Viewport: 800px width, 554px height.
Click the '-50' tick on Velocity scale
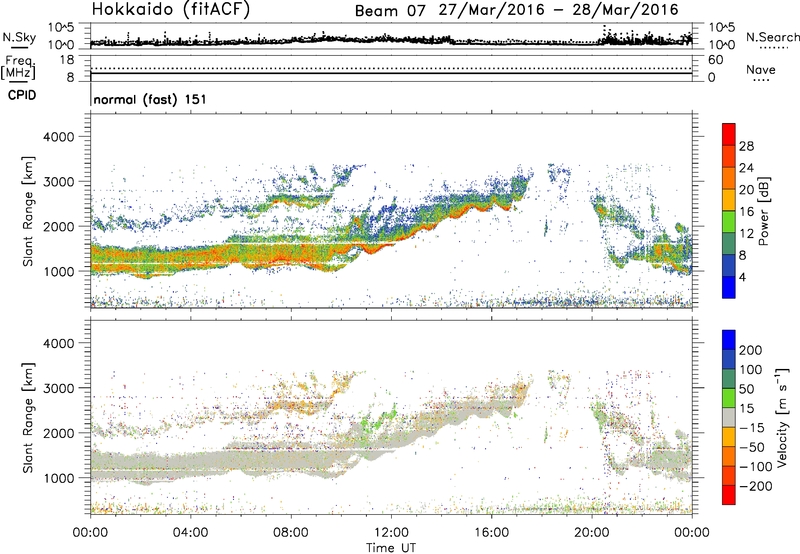tap(752, 448)
